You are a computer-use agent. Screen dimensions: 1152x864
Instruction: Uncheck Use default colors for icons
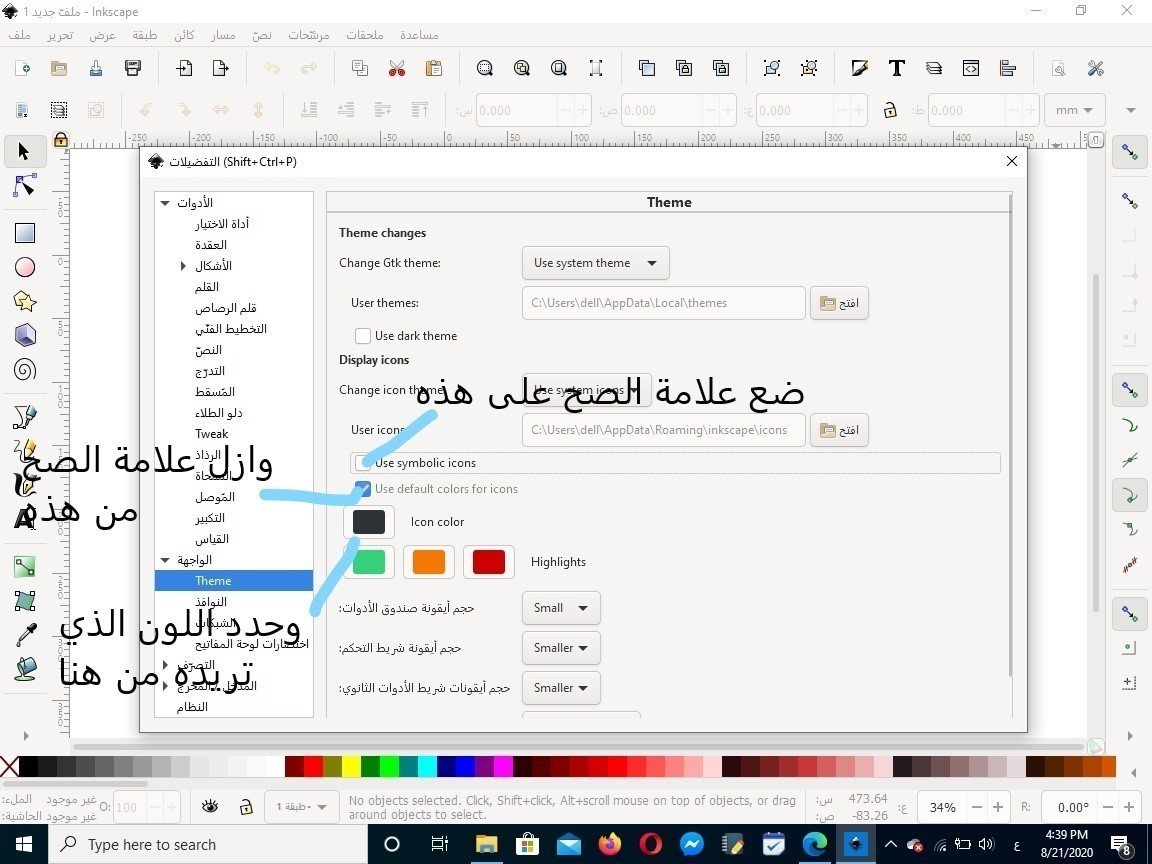point(364,489)
